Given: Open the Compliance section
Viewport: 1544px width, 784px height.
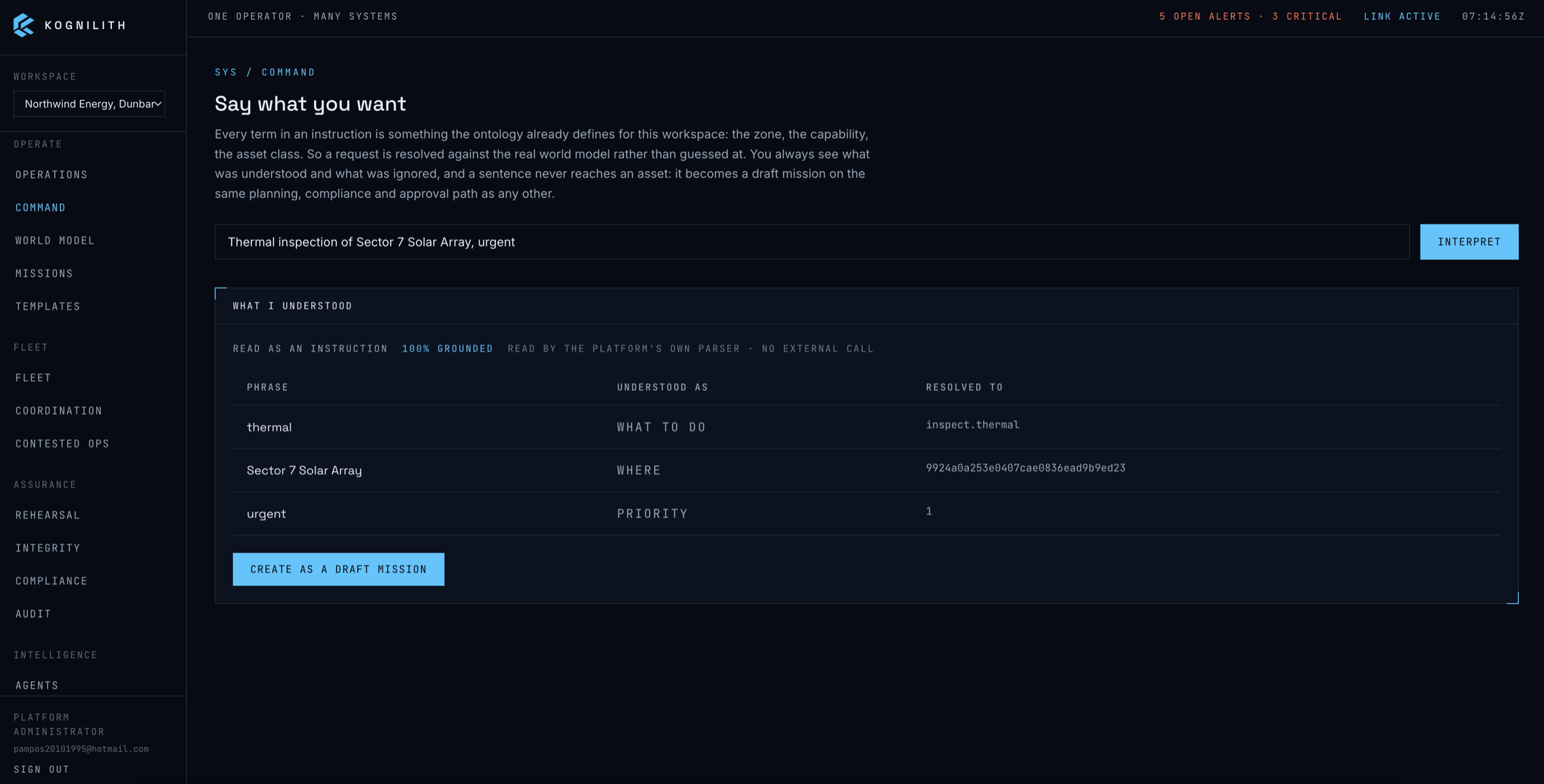Looking at the screenshot, I should coord(51,579).
